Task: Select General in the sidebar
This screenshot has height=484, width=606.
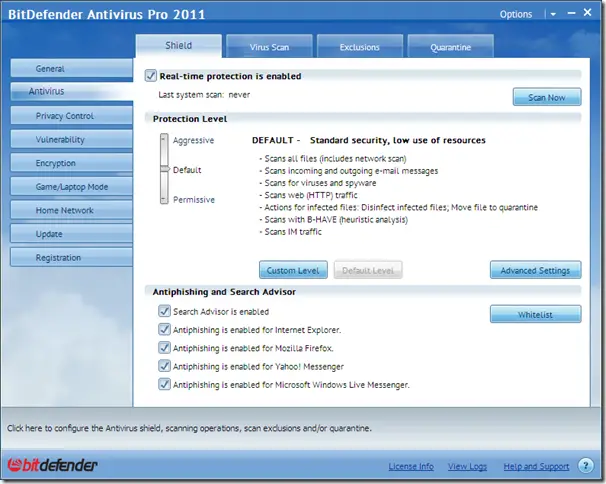Action: pyautogui.click(x=71, y=68)
